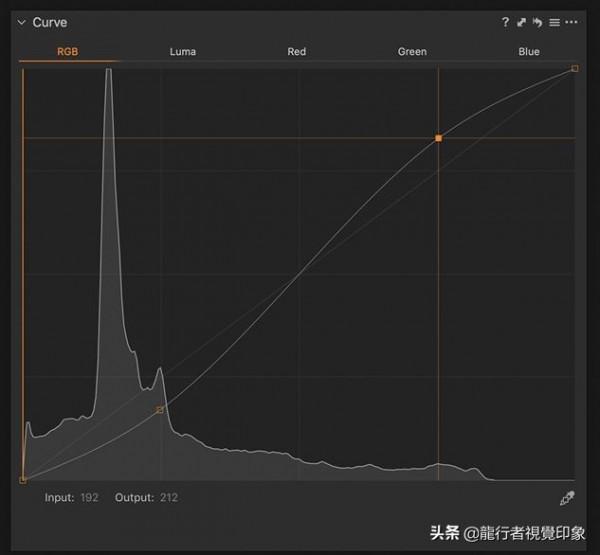Click the Curve panel title

50,23
